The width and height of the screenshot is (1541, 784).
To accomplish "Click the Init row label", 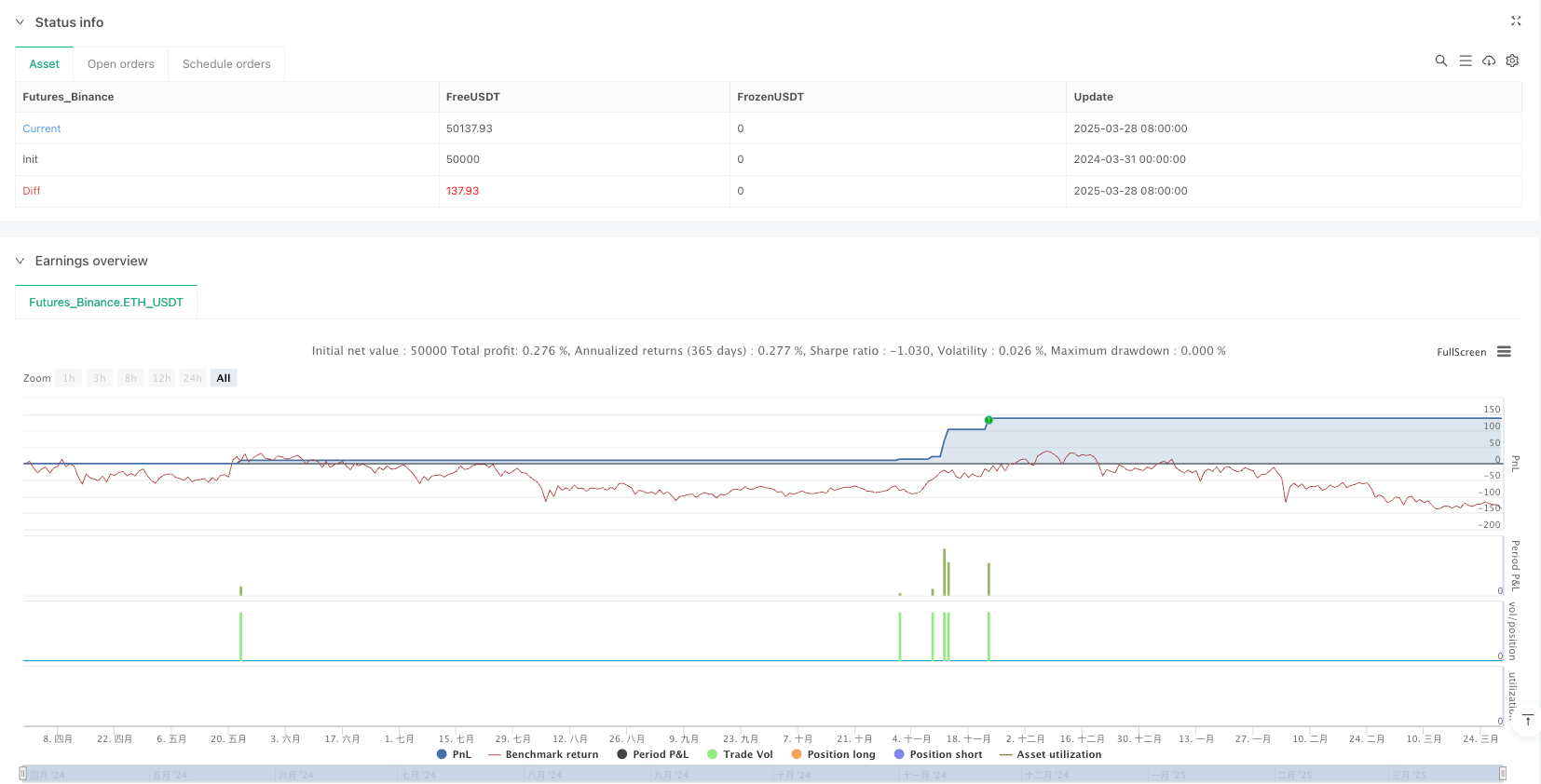I will click(x=31, y=159).
